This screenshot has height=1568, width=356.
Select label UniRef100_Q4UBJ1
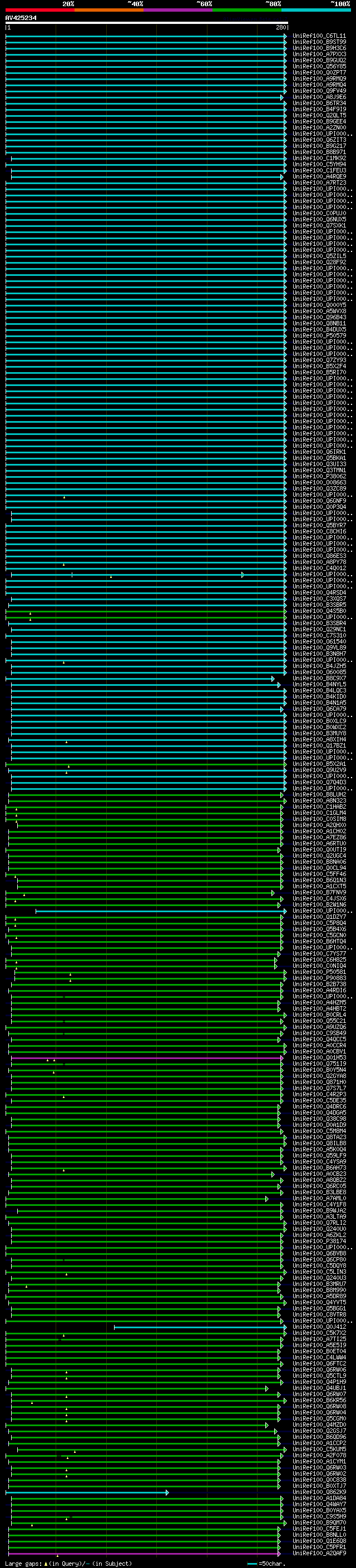319,1388
